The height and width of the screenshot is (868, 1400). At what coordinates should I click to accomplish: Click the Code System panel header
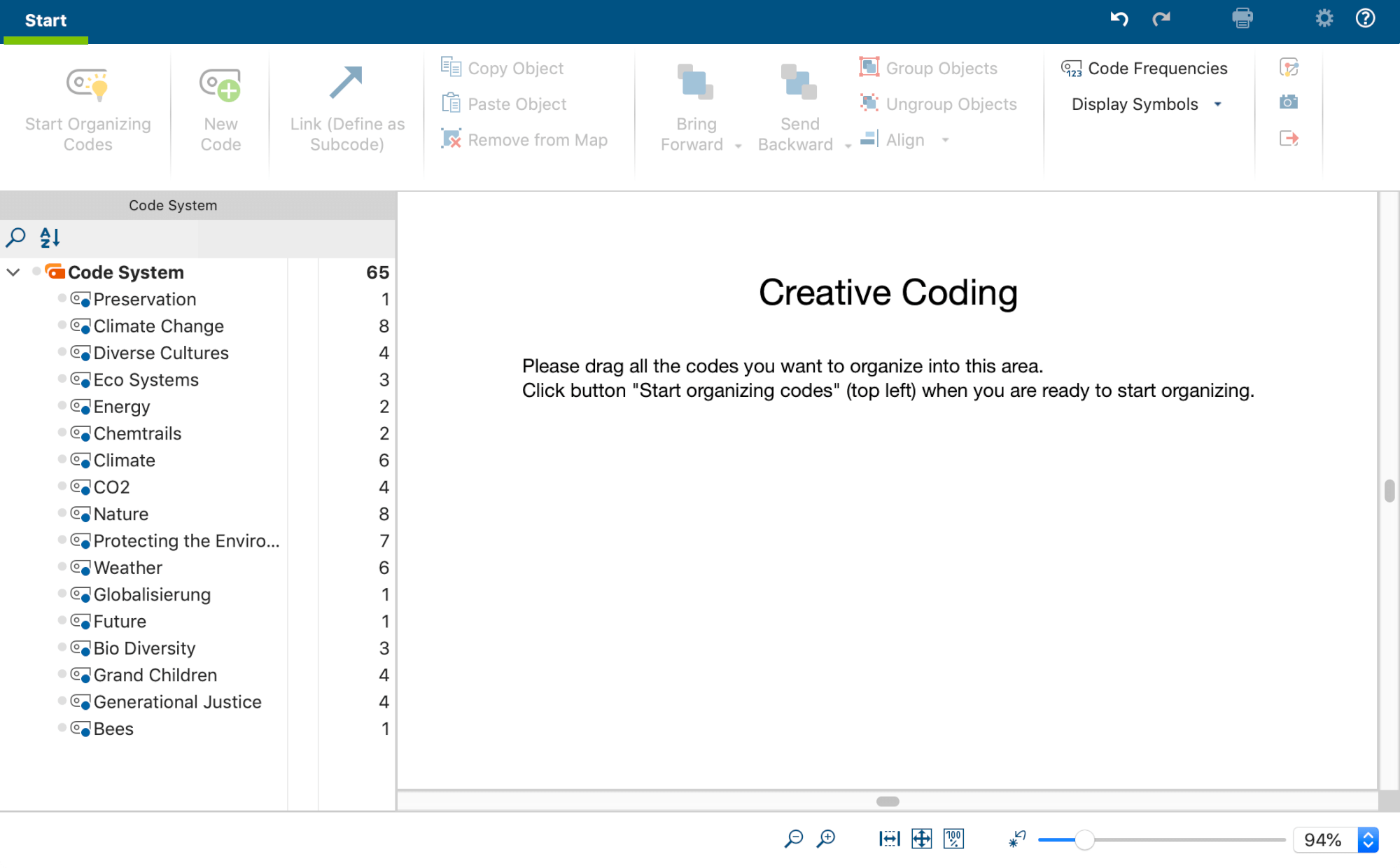(x=198, y=205)
